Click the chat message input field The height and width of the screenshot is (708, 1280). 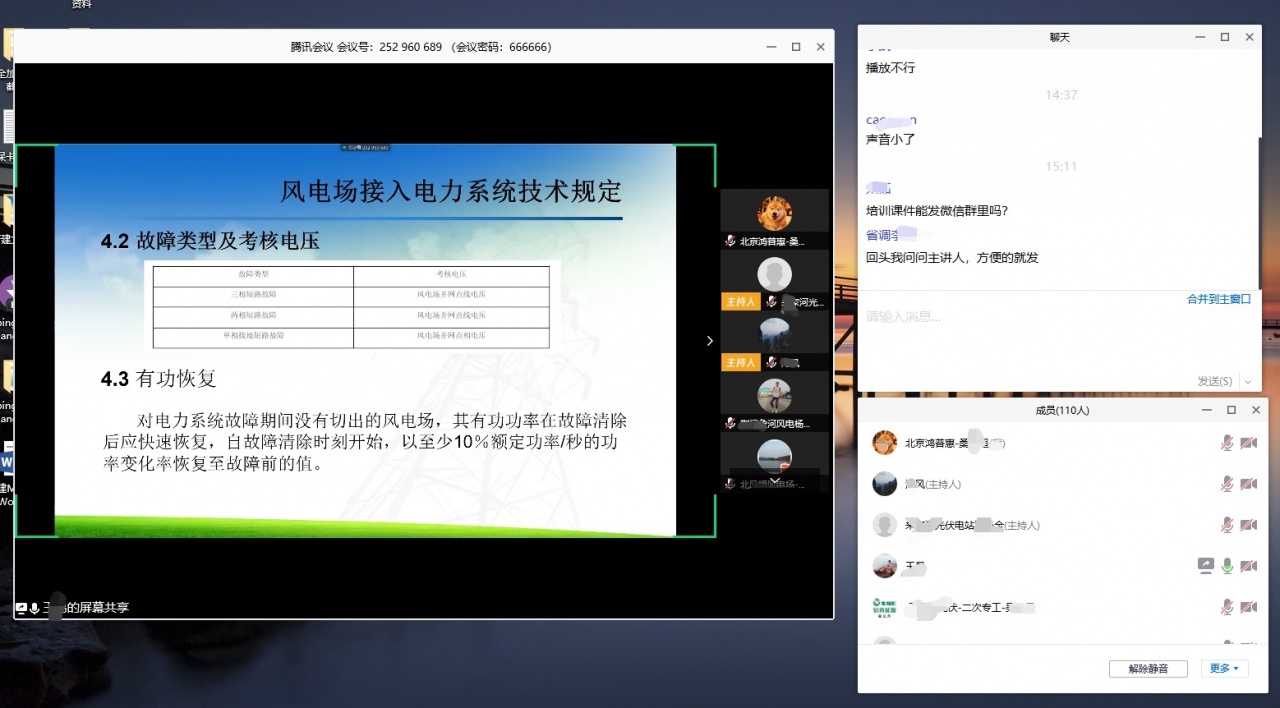coord(1050,335)
